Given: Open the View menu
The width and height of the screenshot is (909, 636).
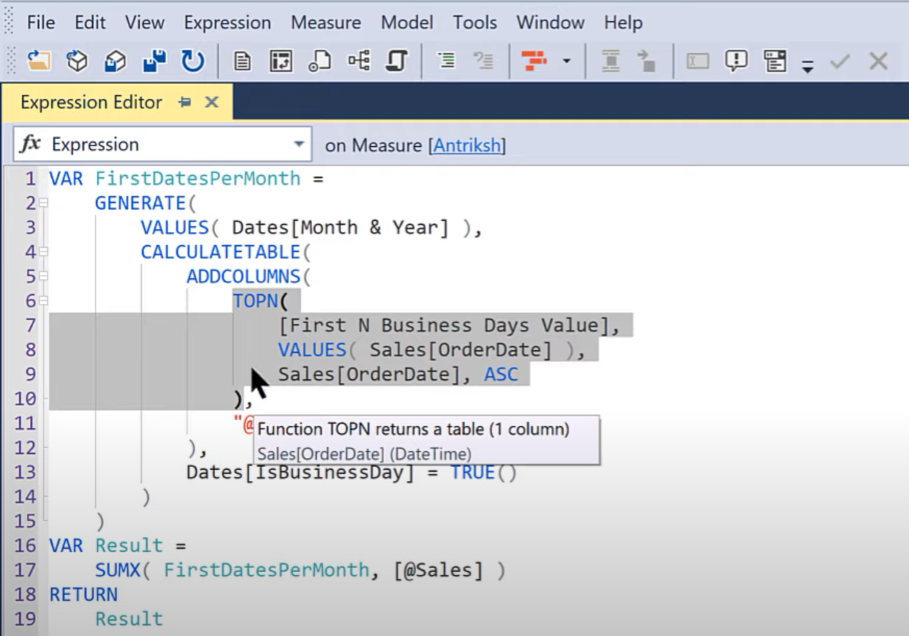Looking at the screenshot, I should coord(144,23).
